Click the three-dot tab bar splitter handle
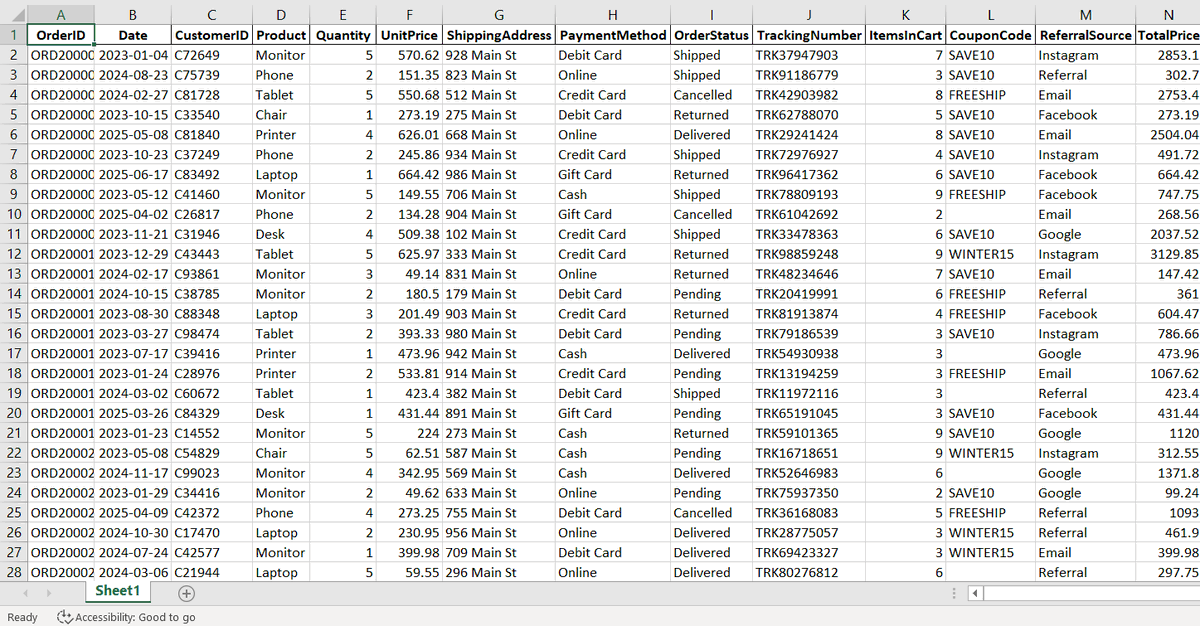Screen dimensions: 1200x626 point(953,593)
